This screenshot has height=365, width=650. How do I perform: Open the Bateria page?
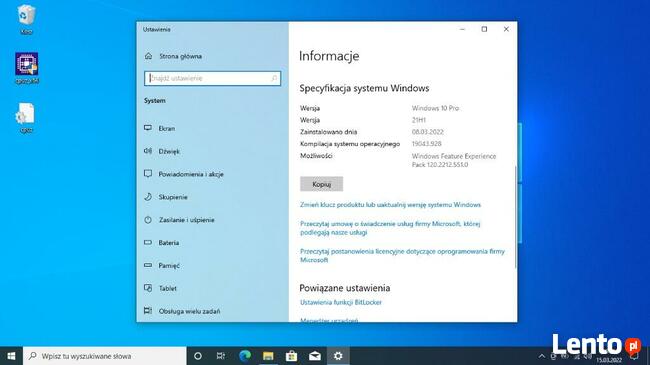pos(162,243)
